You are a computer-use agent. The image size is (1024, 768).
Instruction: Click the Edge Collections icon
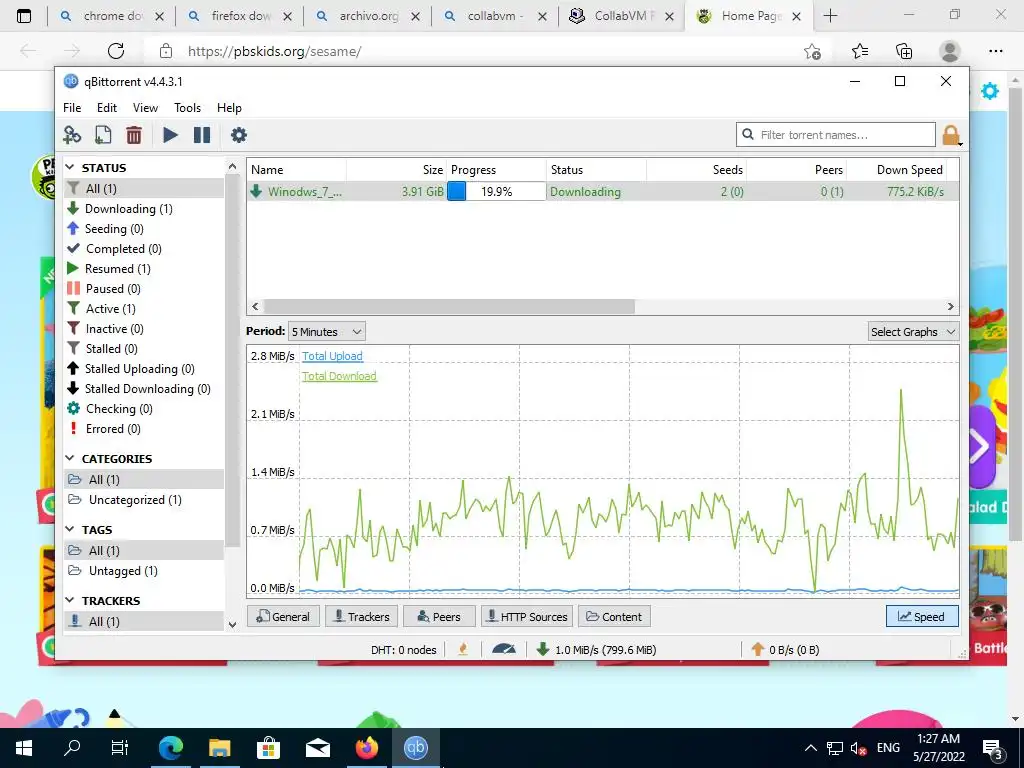[x=904, y=51]
